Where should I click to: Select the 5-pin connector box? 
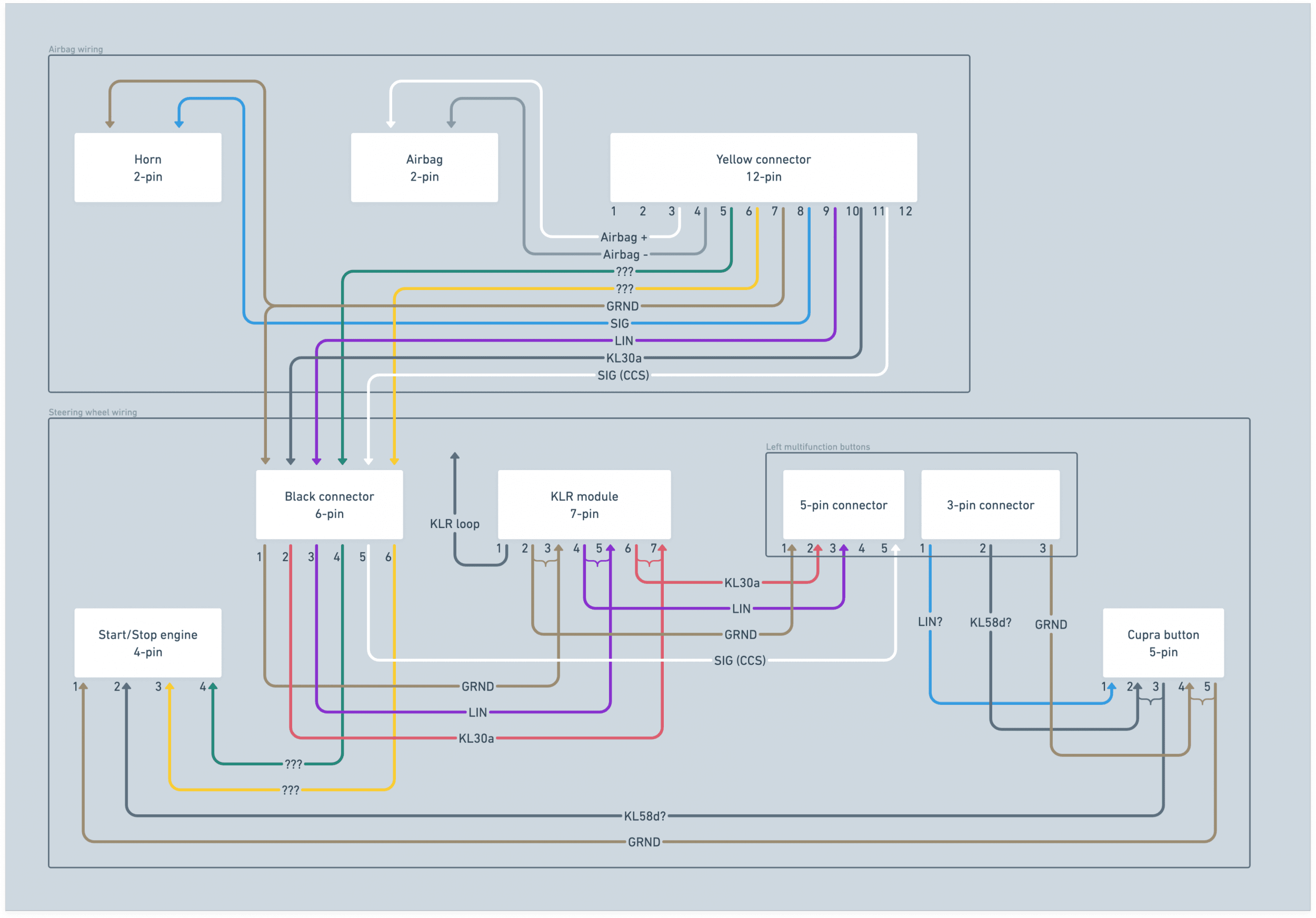(843, 505)
